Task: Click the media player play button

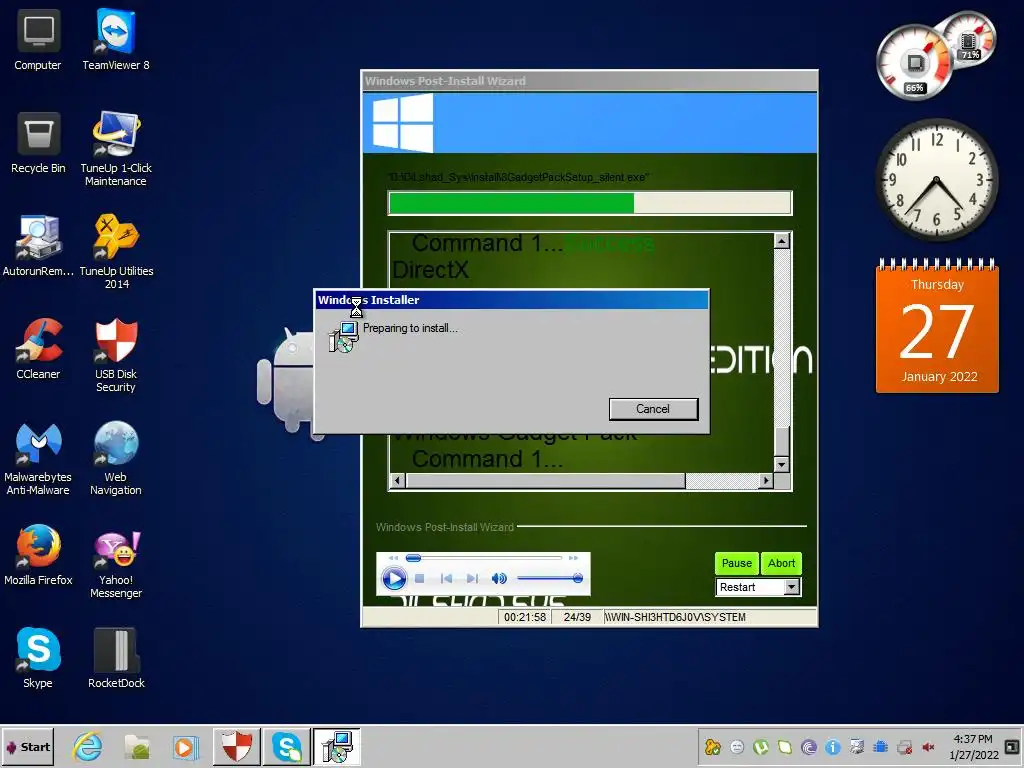Action: pyautogui.click(x=394, y=579)
